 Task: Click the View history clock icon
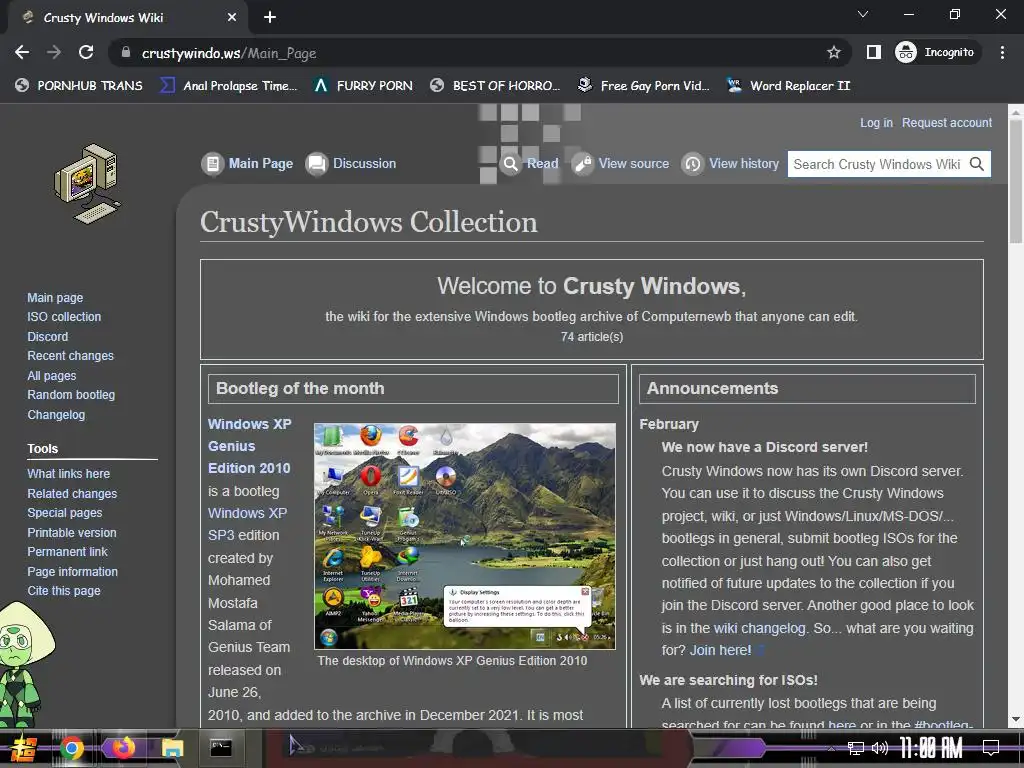693,163
